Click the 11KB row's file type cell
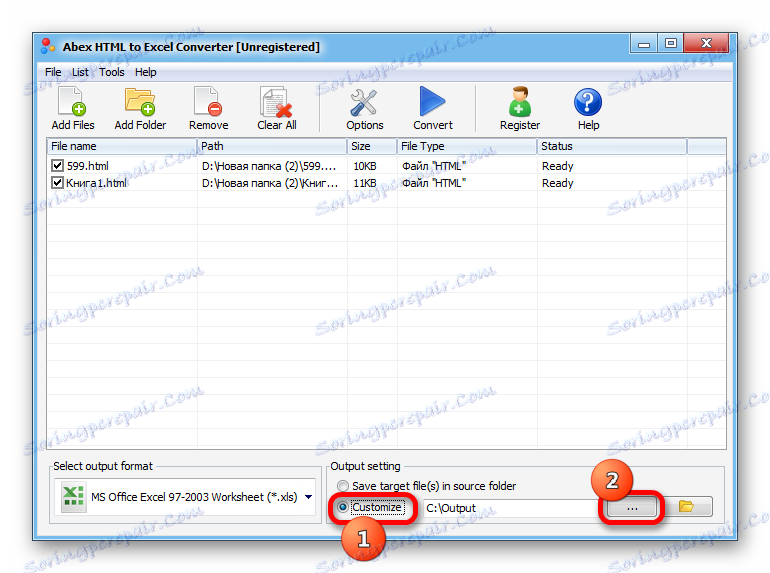 point(434,183)
